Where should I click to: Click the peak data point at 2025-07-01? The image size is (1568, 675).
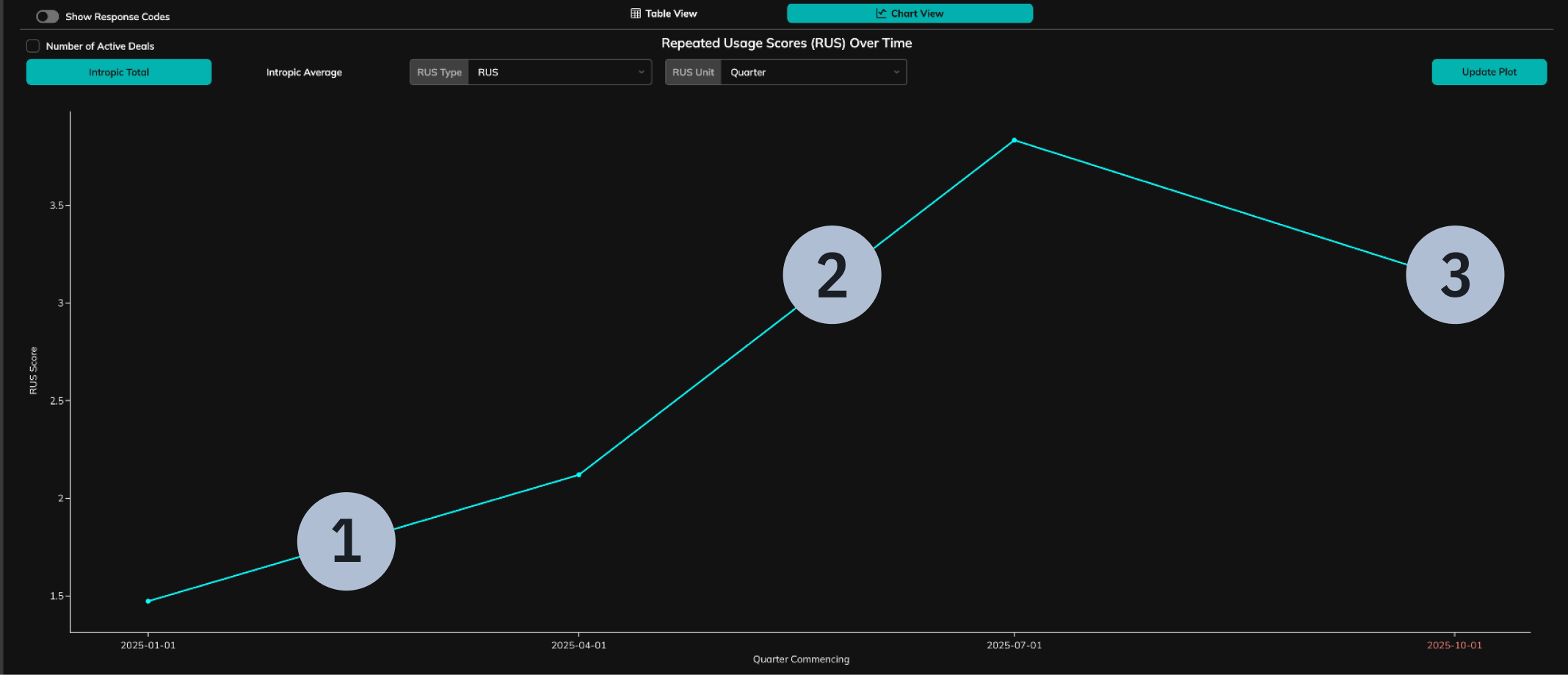pos(1015,140)
